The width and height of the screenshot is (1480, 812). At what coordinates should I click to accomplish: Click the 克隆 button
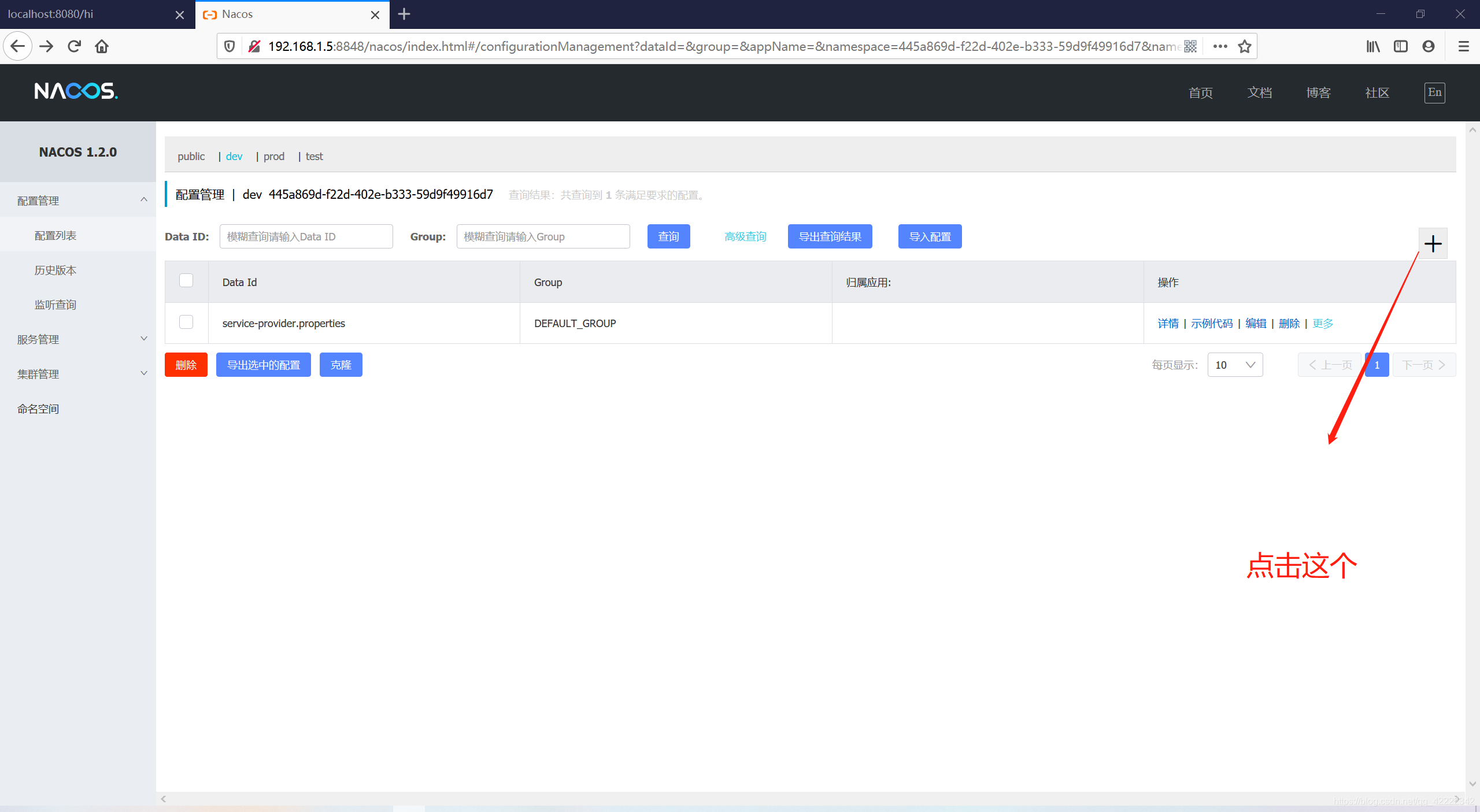pyautogui.click(x=341, y=365)
